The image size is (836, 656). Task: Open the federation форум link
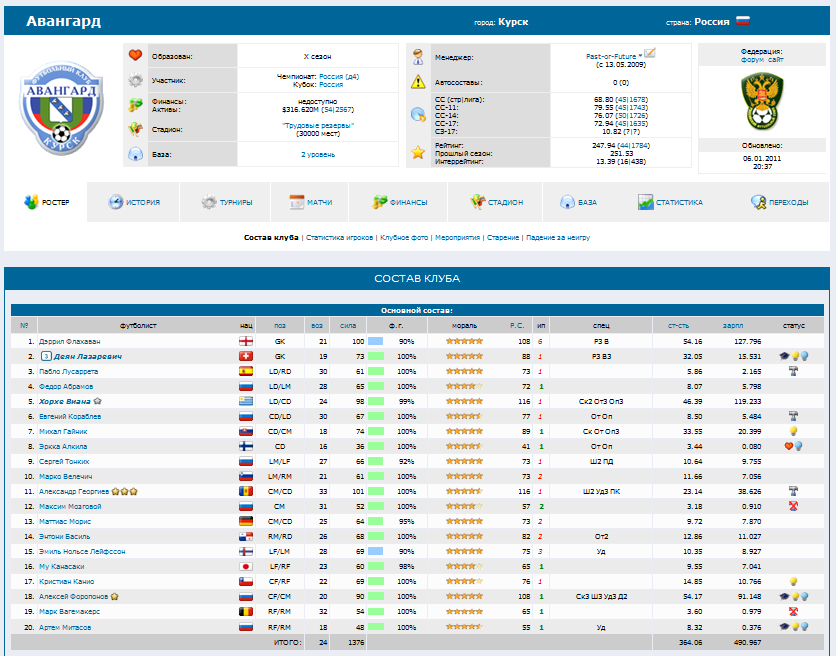pos(751,60)
